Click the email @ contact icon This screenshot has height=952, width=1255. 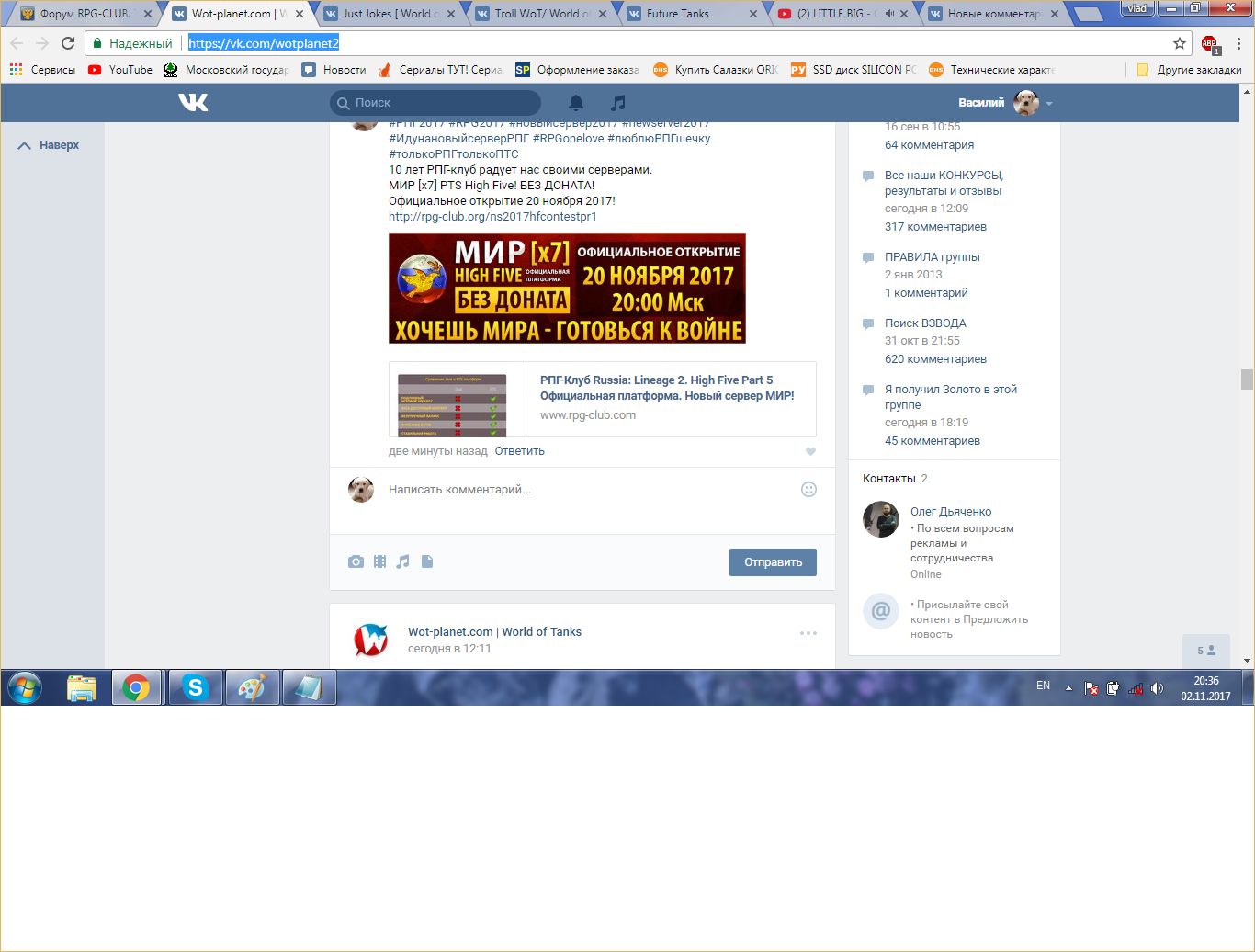(x=880, y=611)
